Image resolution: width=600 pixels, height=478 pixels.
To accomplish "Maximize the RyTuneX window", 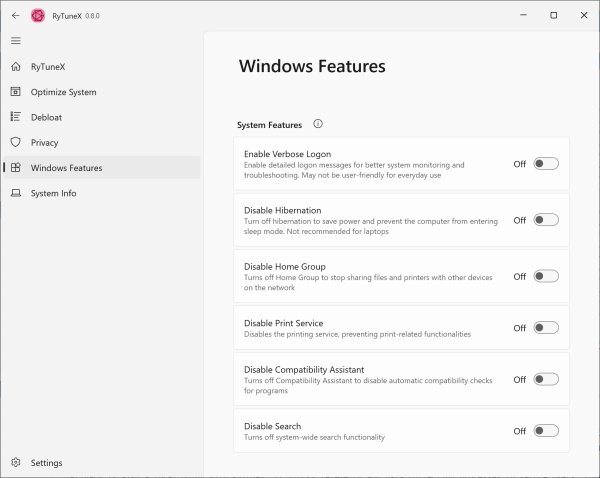I will click(x=553, y=16).
